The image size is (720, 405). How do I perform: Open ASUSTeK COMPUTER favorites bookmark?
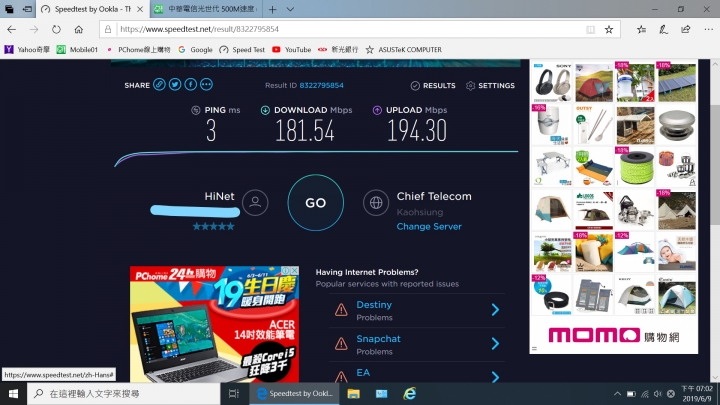coord(404,50)
